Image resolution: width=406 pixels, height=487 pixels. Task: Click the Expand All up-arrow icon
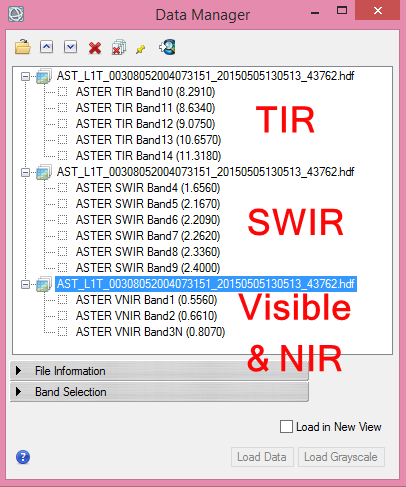[46, 47]
